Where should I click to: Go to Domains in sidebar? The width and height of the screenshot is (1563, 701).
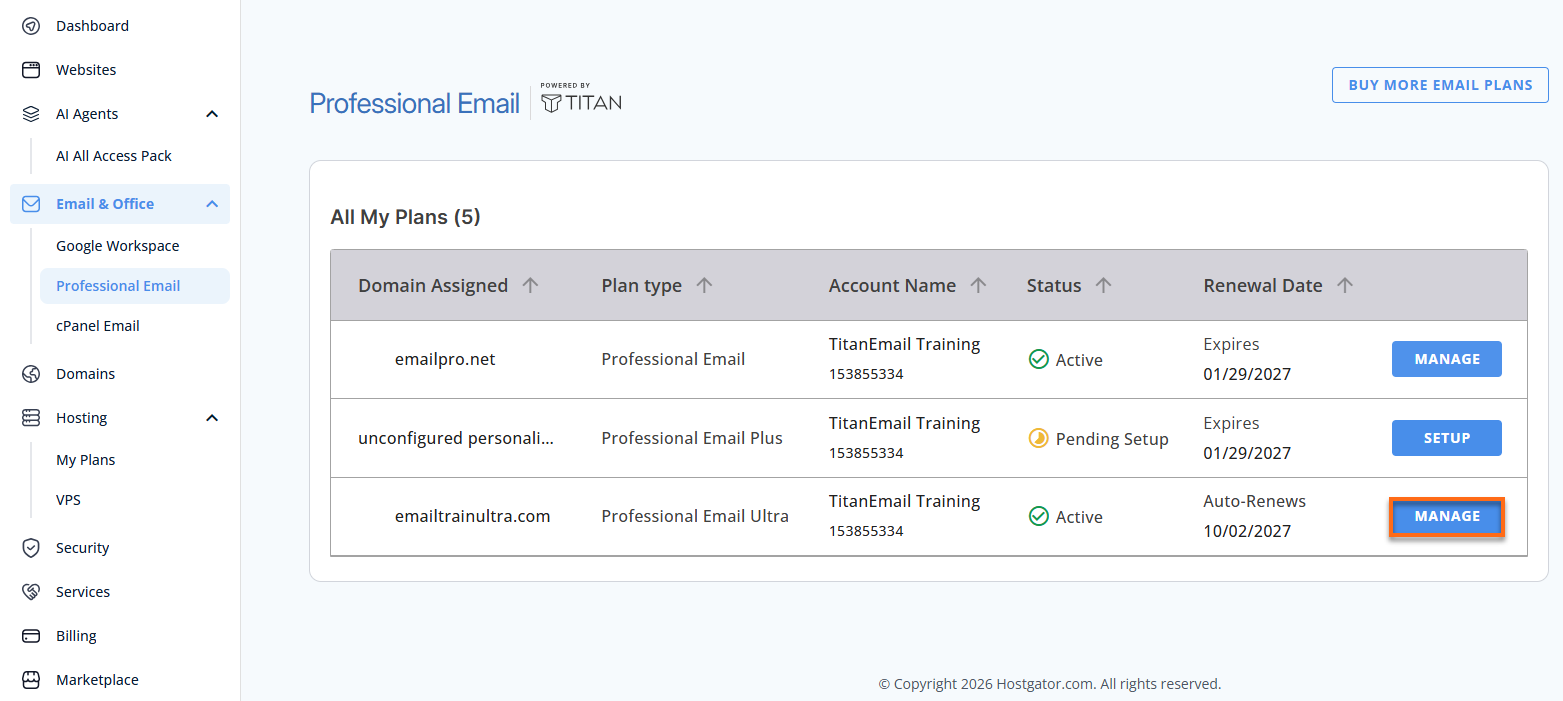point(85,374)
